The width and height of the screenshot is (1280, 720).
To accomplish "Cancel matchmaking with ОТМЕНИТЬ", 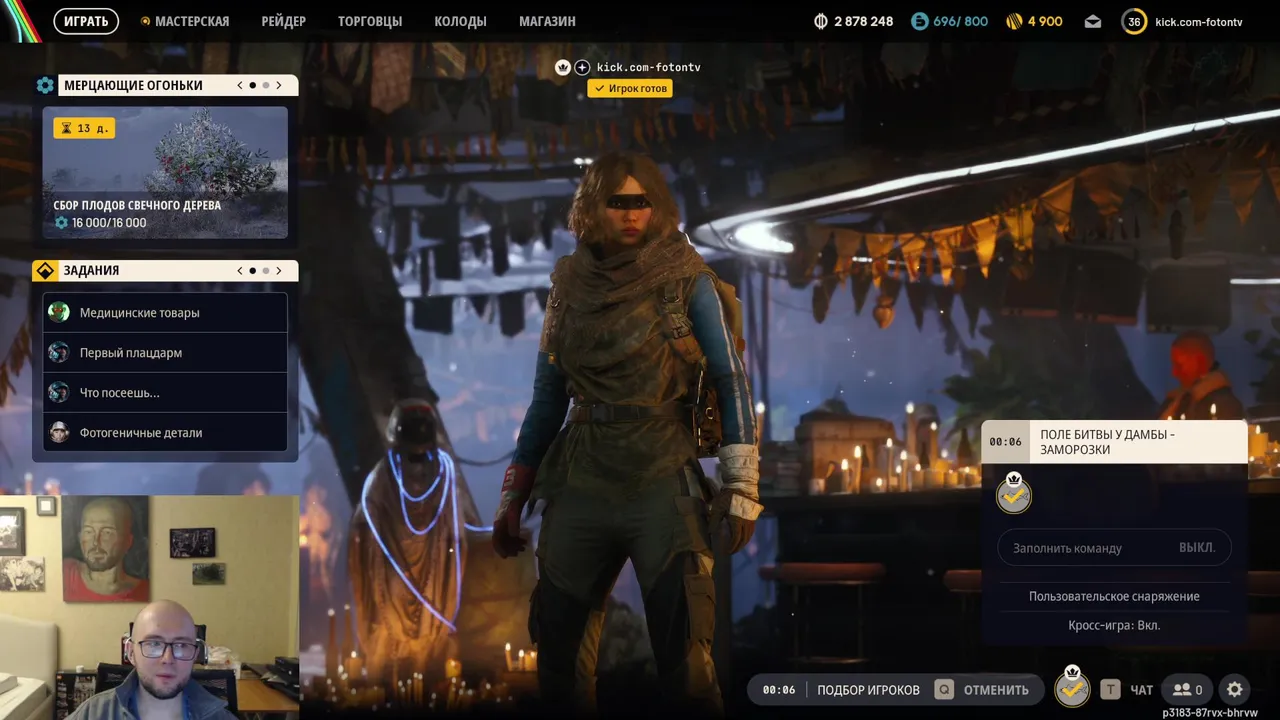I will (x=996, y=690).
